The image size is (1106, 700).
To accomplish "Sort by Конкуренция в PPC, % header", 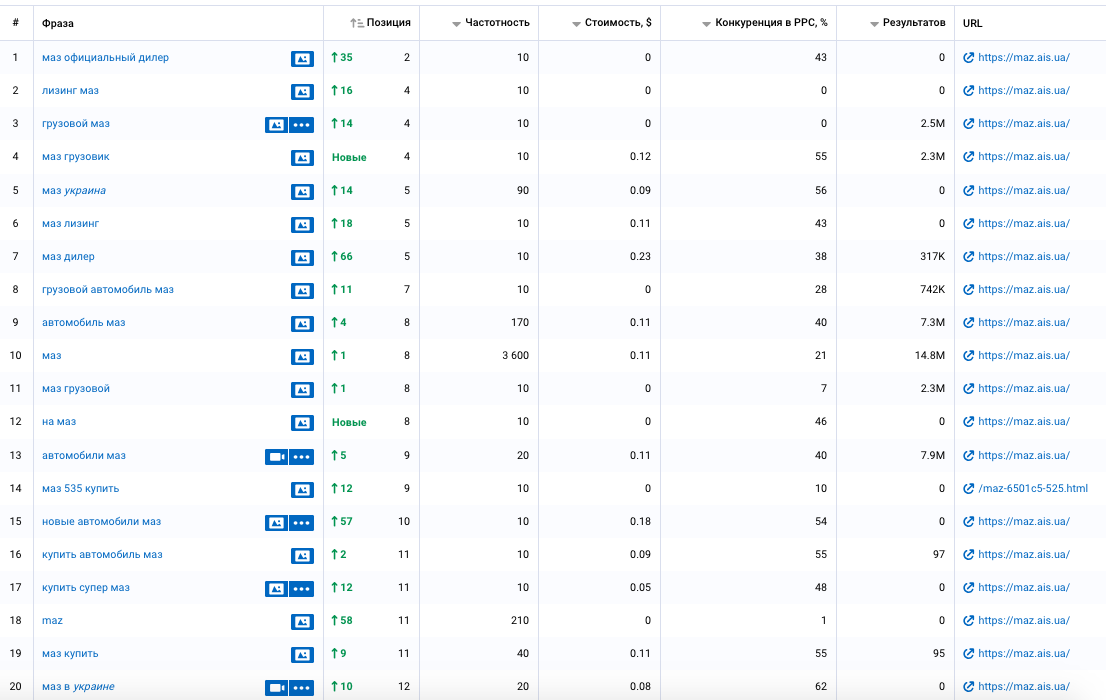I will click(765, 23).
